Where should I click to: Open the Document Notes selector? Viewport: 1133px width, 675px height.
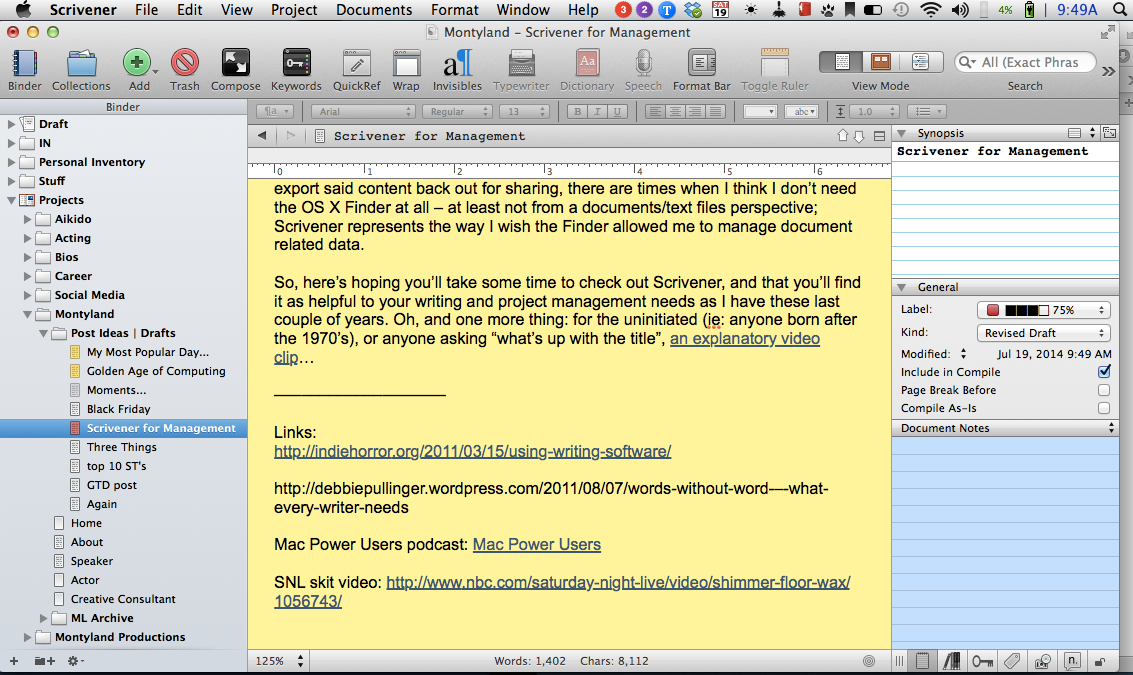point(1005,428)
